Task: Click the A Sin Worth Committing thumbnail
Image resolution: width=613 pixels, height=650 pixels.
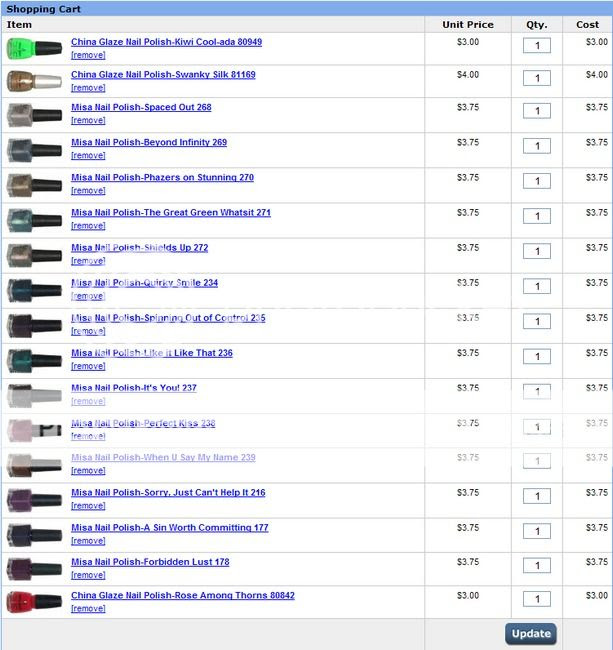Action: 34,535
